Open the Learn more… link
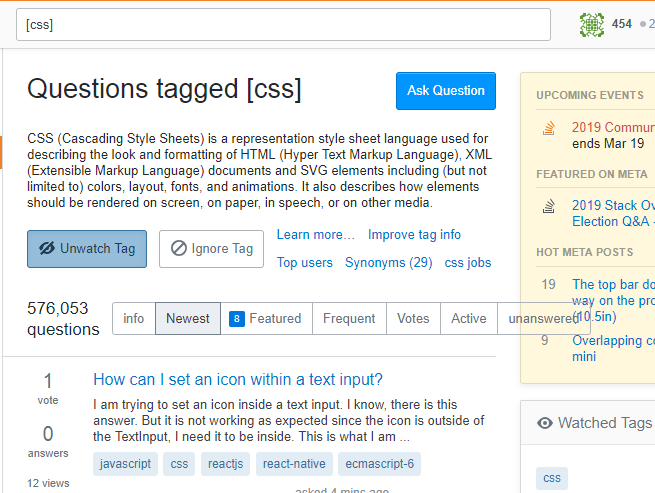The width and height of the screenshot is (655, 493). [x=315, y=235]
